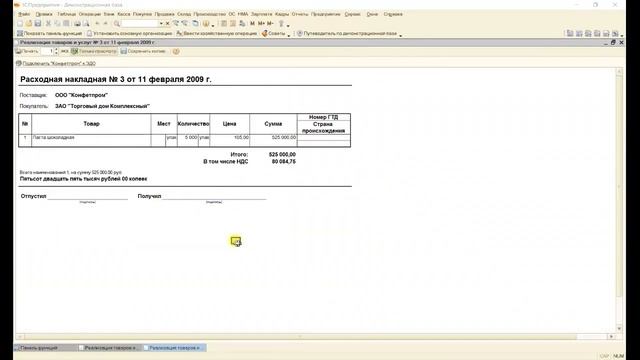
Task: Click 'Ввести хозяйственную операцию' button
Action: [x=217, y=33]
